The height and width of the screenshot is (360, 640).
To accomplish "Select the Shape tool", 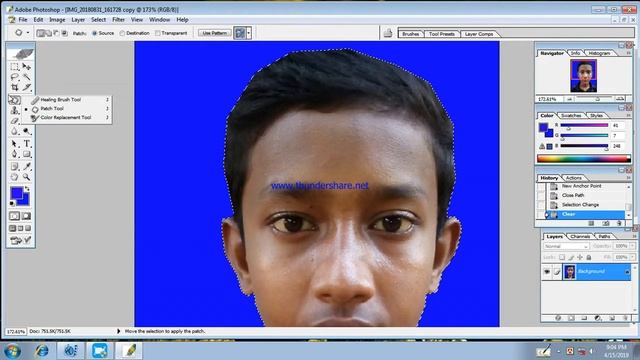I will [27, 154].
